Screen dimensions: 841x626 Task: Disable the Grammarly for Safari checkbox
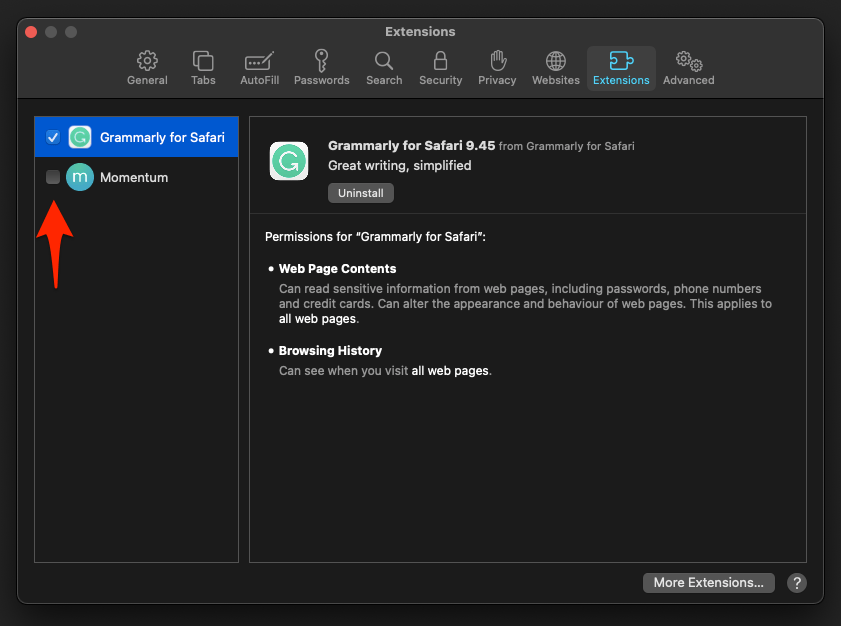coord(53,137)
